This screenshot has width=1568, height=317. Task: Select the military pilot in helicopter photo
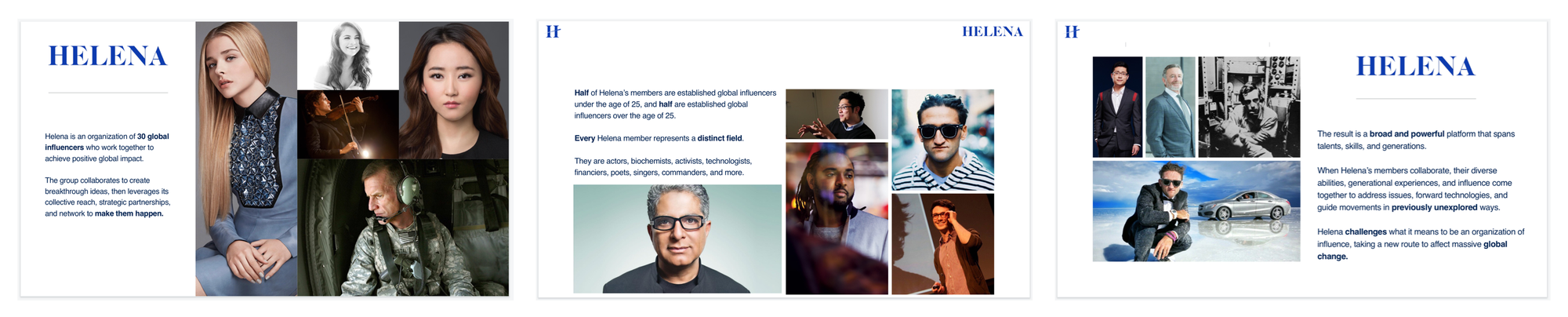(403, 228)
